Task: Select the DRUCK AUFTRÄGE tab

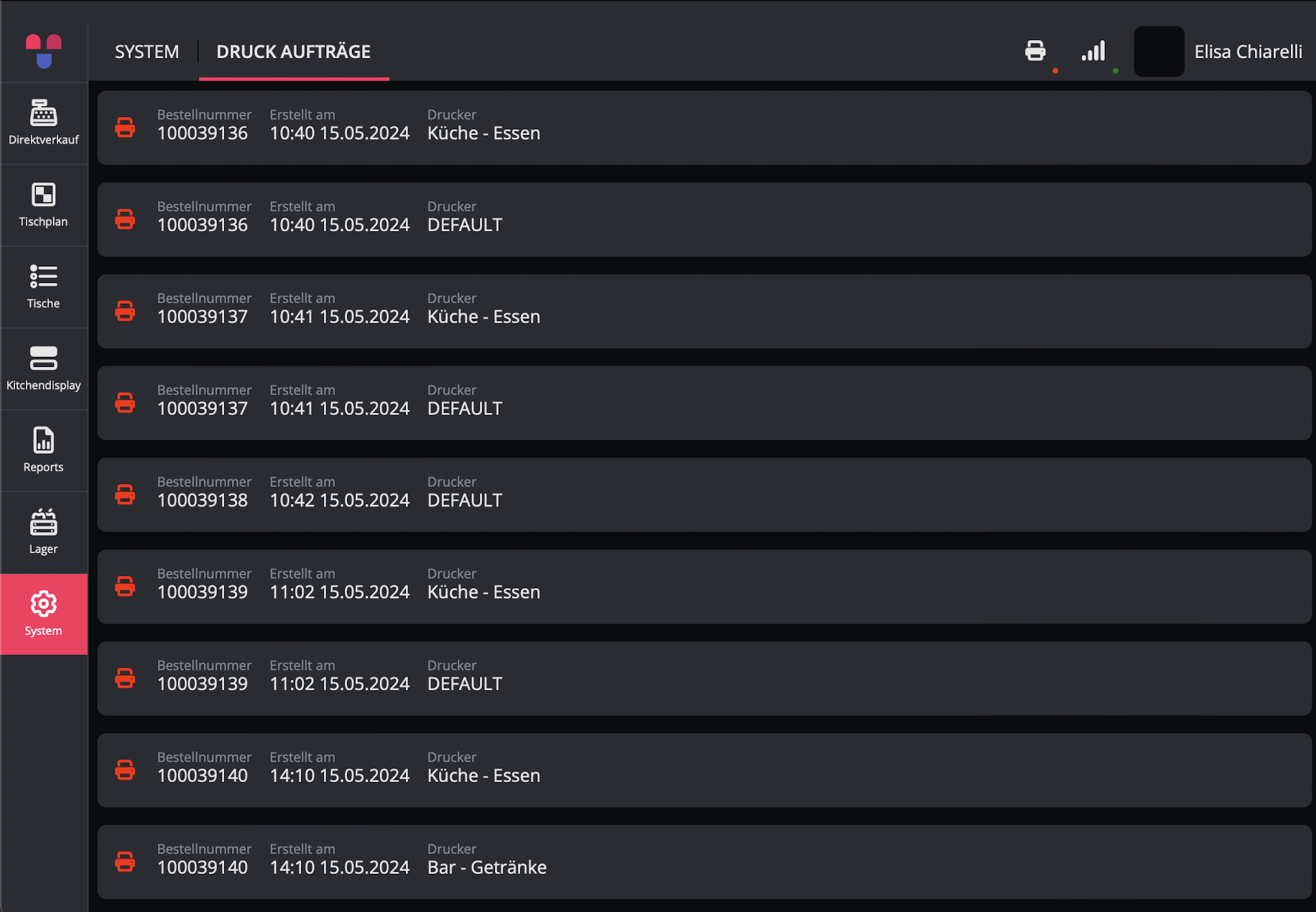Action: (x=294, y=52)
